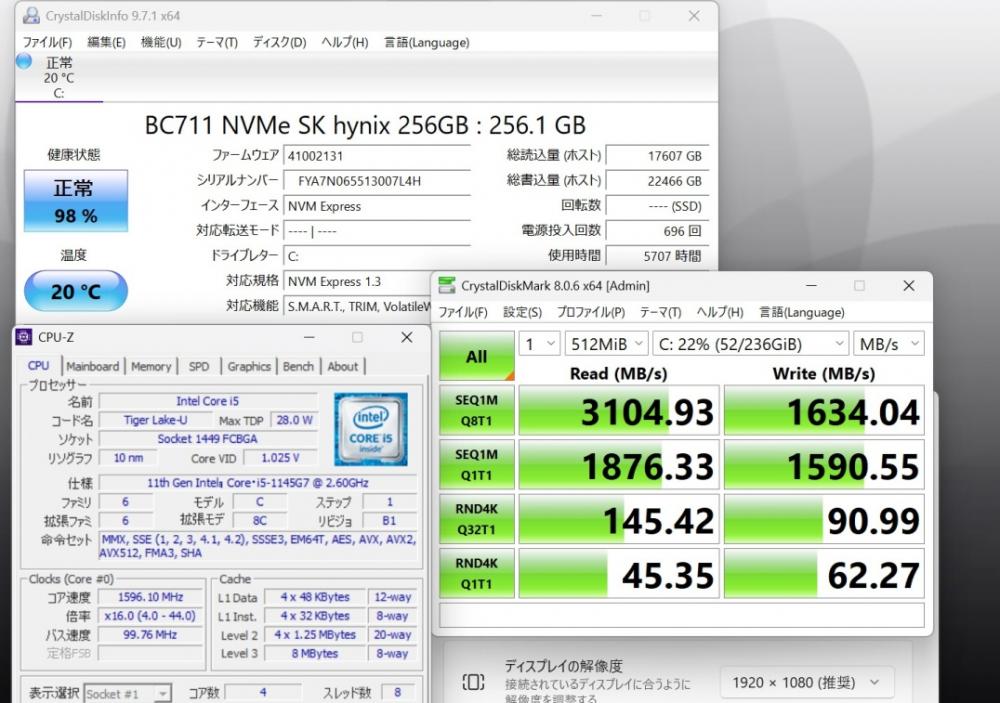Open the C: 22% (52/236GiB) drive dropdown
The width and height of the screenshot is (1000, 703).
coord(751,344)
